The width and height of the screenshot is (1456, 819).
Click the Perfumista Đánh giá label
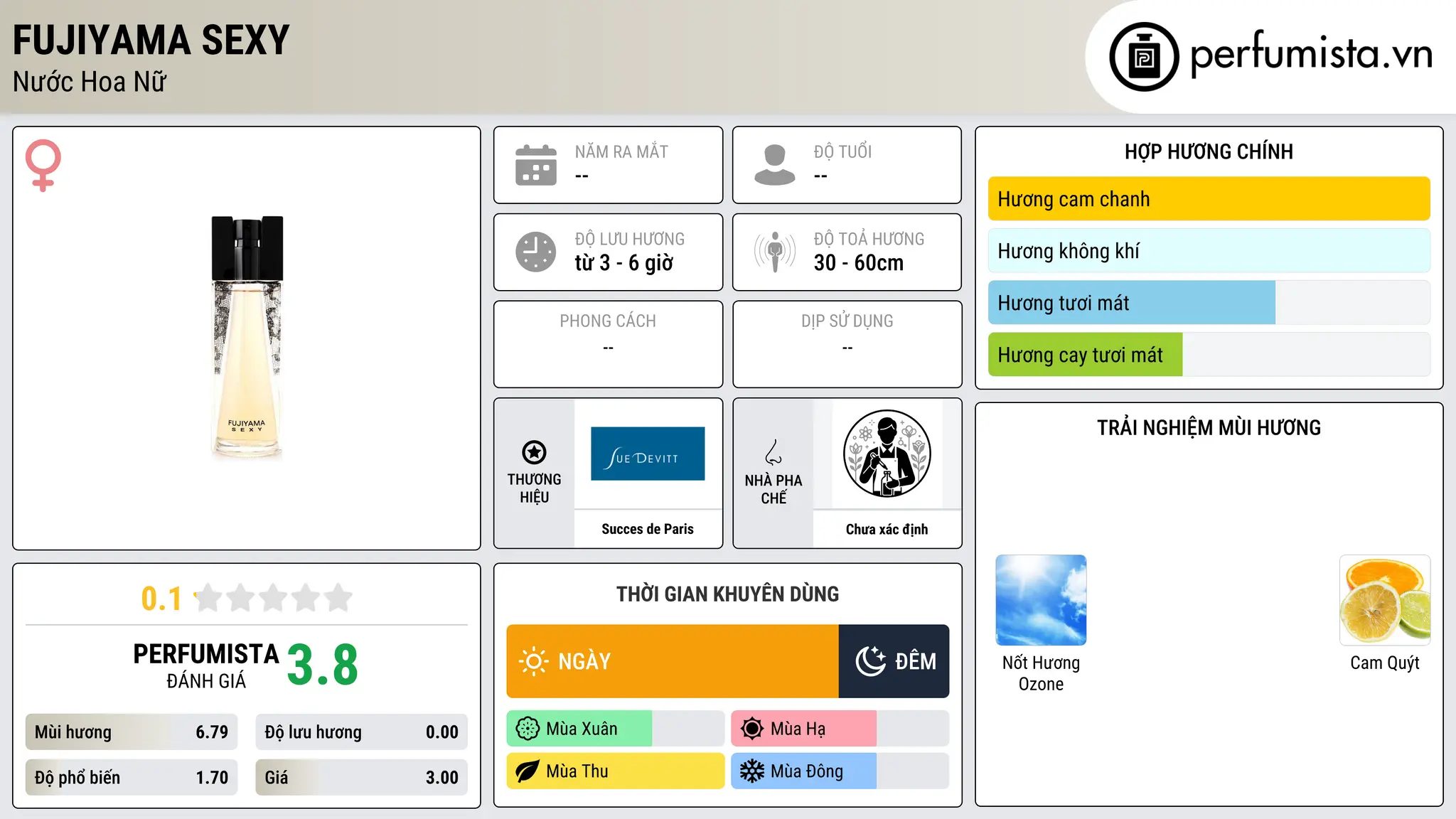coord(206,665)
